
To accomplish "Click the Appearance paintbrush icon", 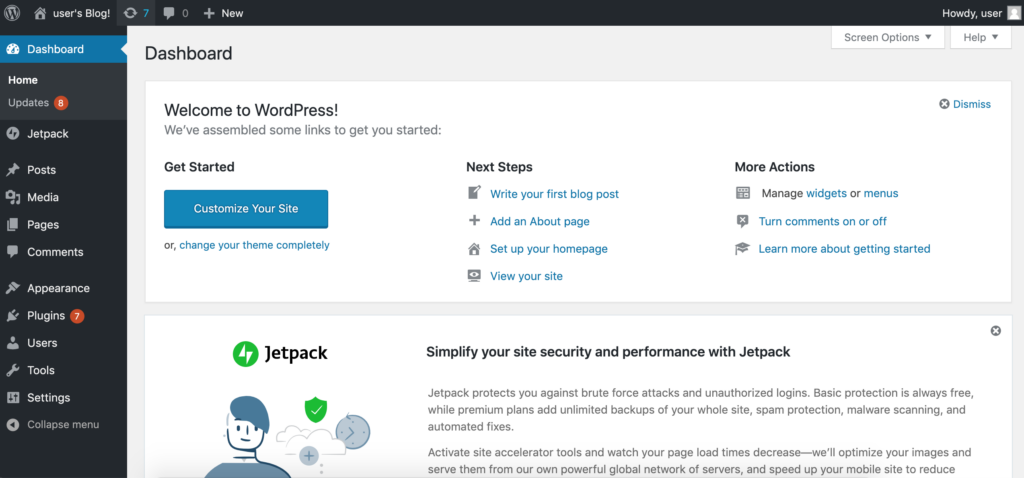I will 12,288.
